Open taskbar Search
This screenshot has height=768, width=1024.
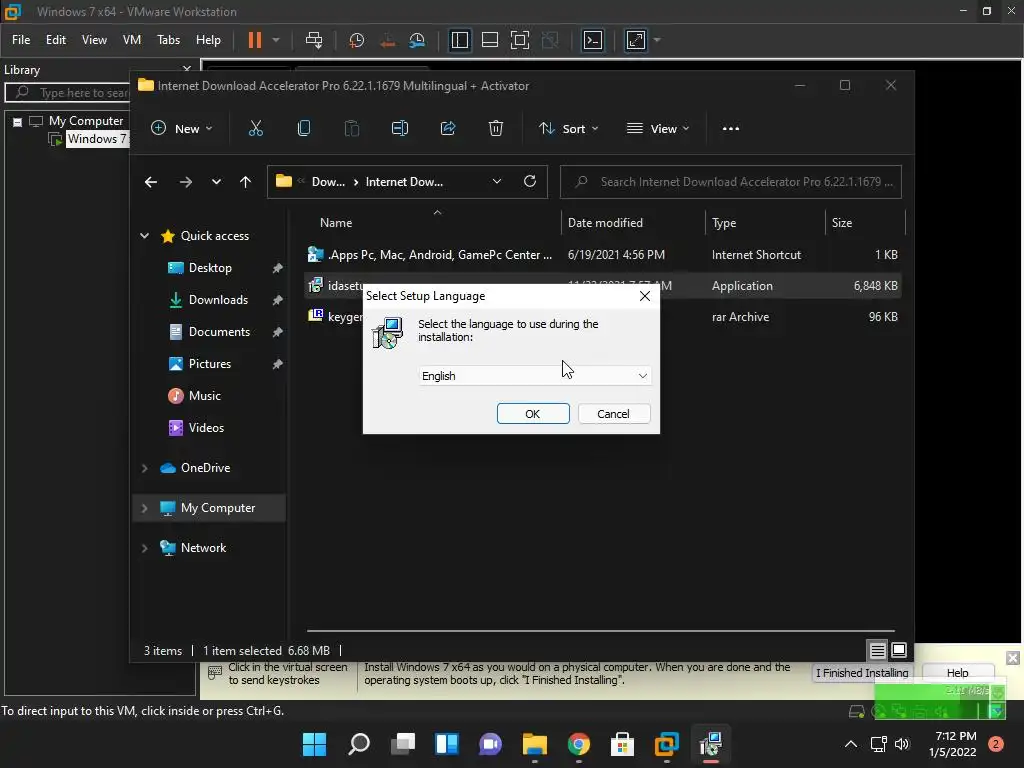coord(359,744)
